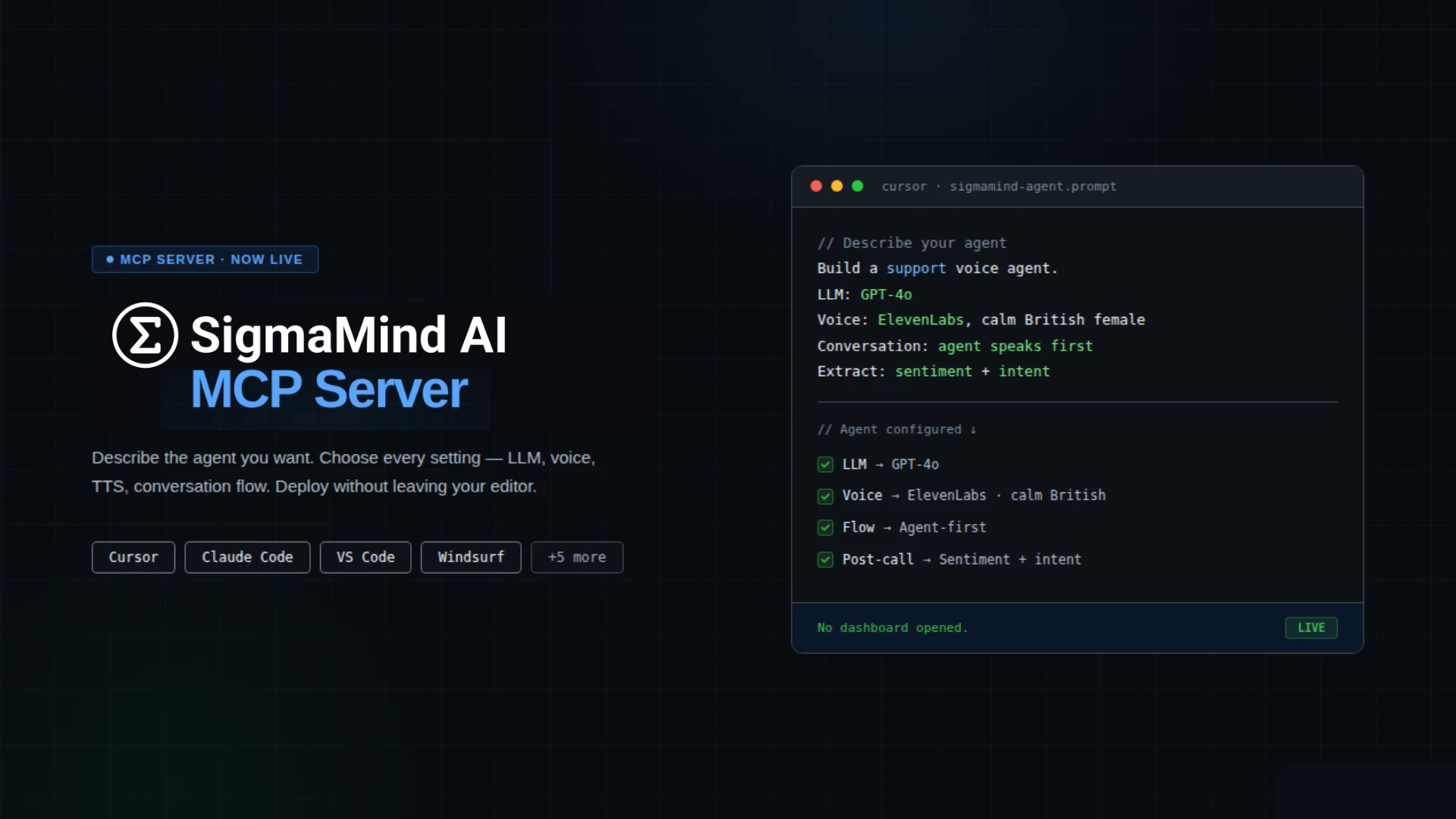Select the Windsurf chip
Screen dimensions: 1456x819
pyautogui.click(x=471, y=557)
